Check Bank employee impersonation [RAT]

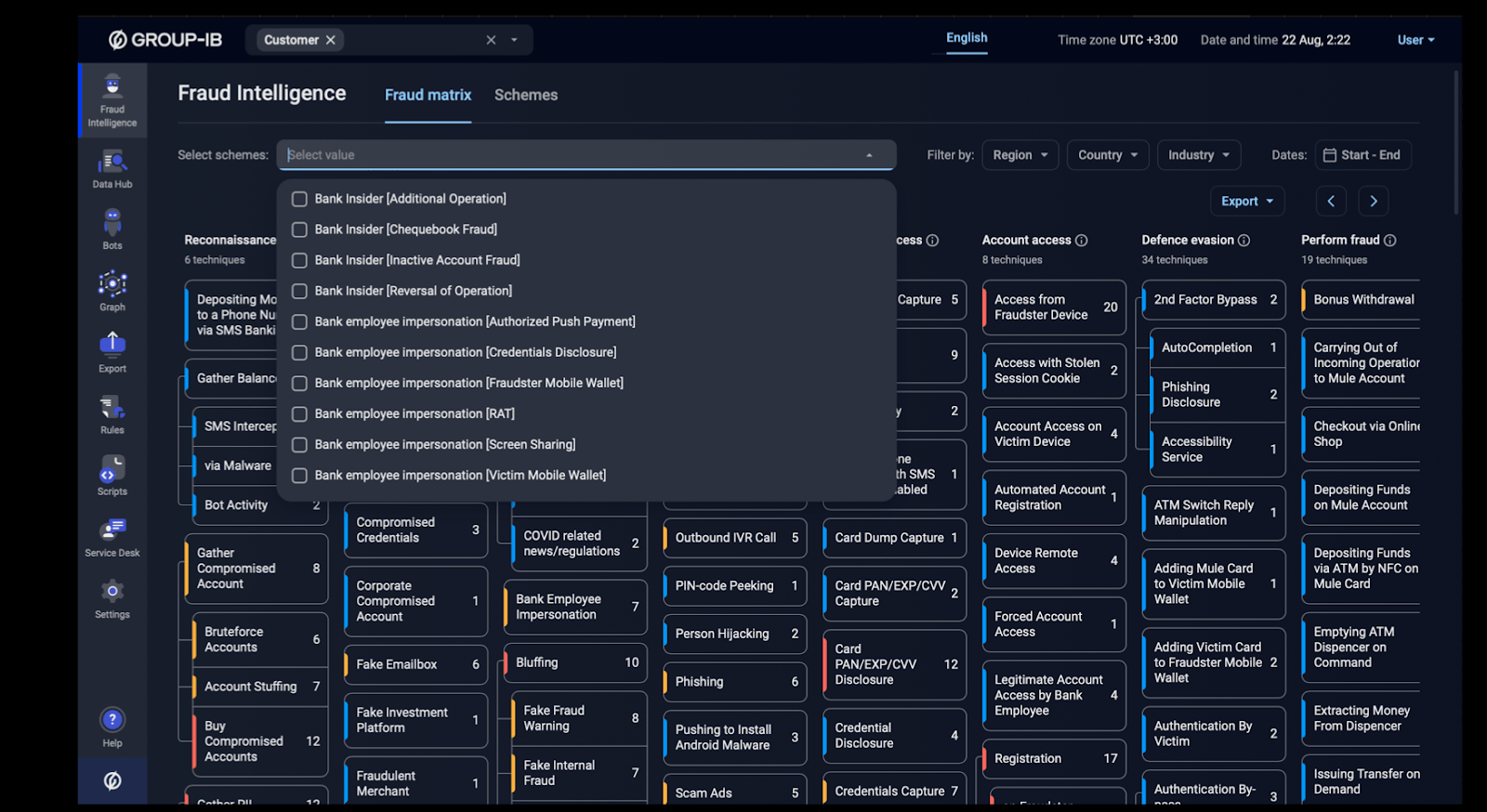click(x=299, y=413)
